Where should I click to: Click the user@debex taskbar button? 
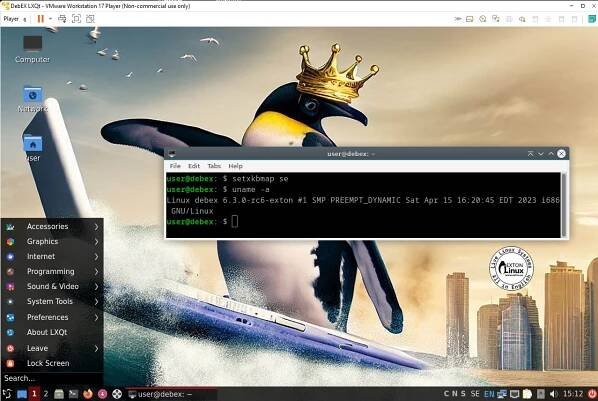coord(172,394)
